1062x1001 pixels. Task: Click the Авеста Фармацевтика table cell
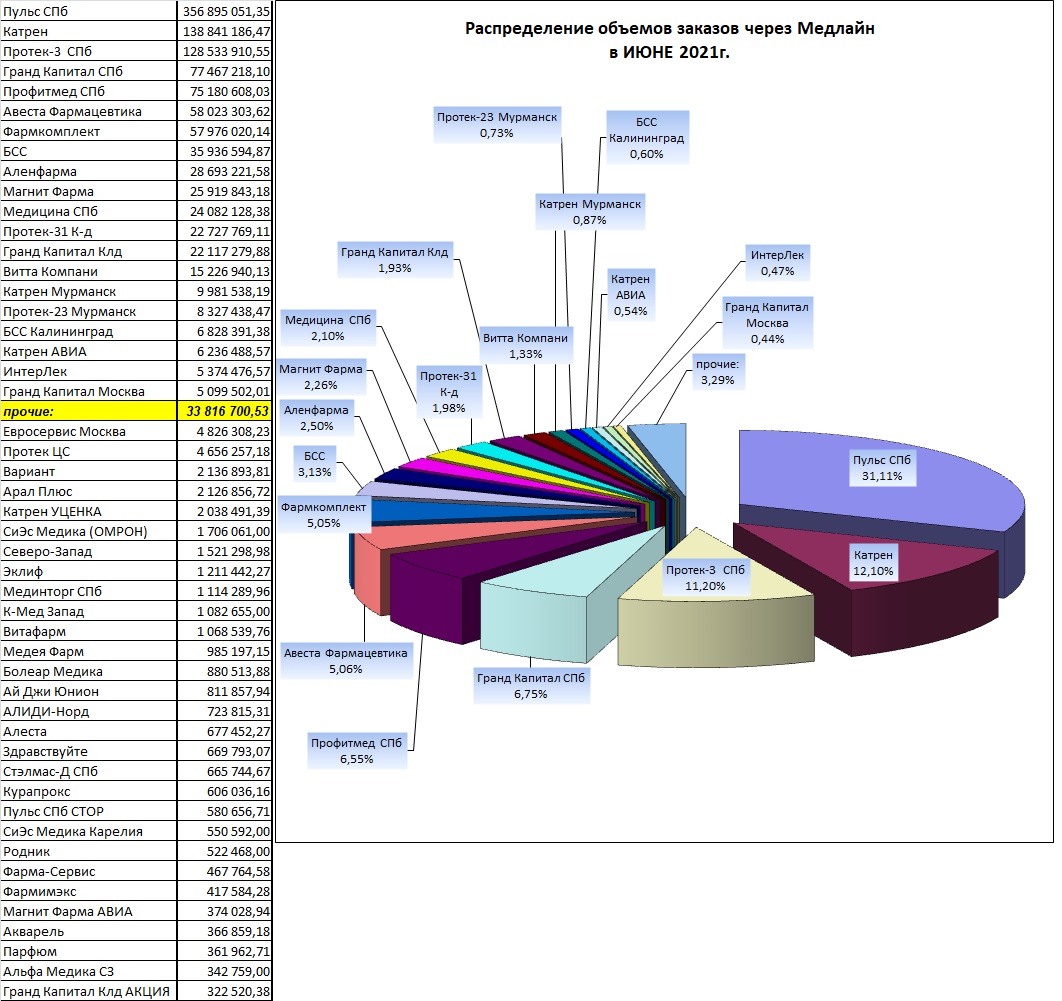tap(89, 111)
